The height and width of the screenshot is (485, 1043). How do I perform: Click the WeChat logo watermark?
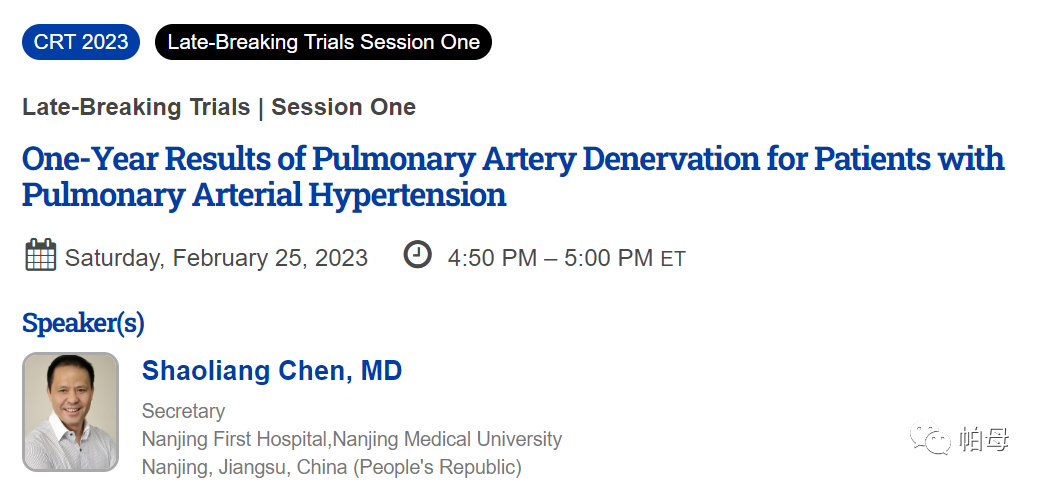(x=930, y=438)
